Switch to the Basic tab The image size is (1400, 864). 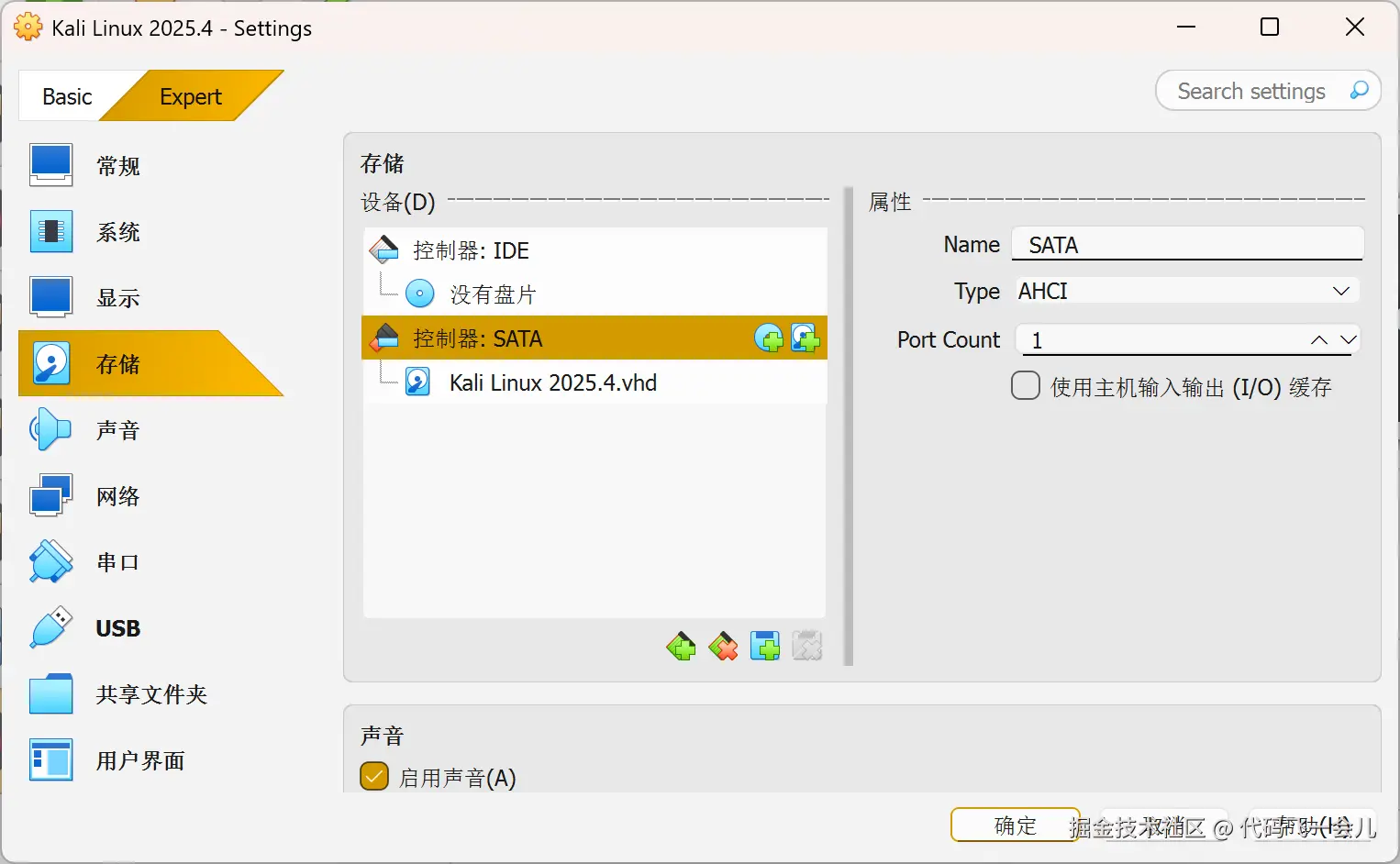click(67, 96)
